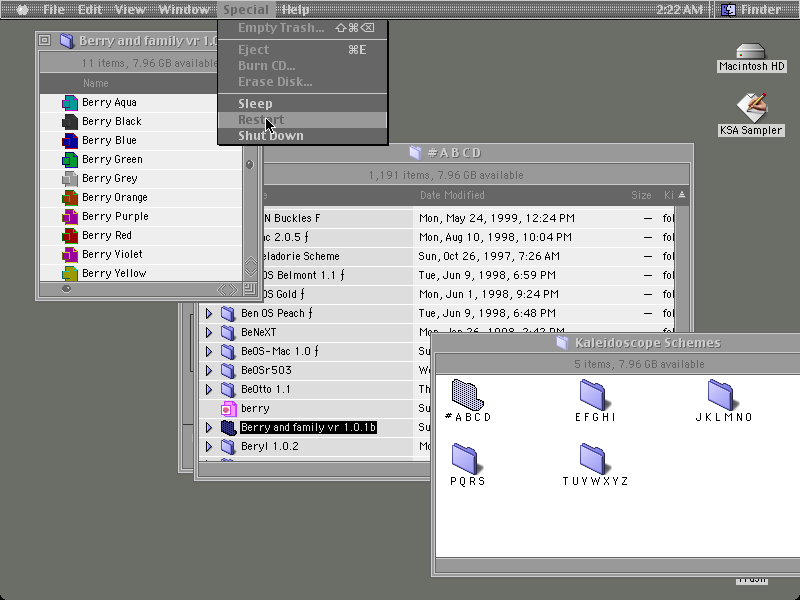
Task: Select the Berry Red scheme icon
Action: coord(70,236)
